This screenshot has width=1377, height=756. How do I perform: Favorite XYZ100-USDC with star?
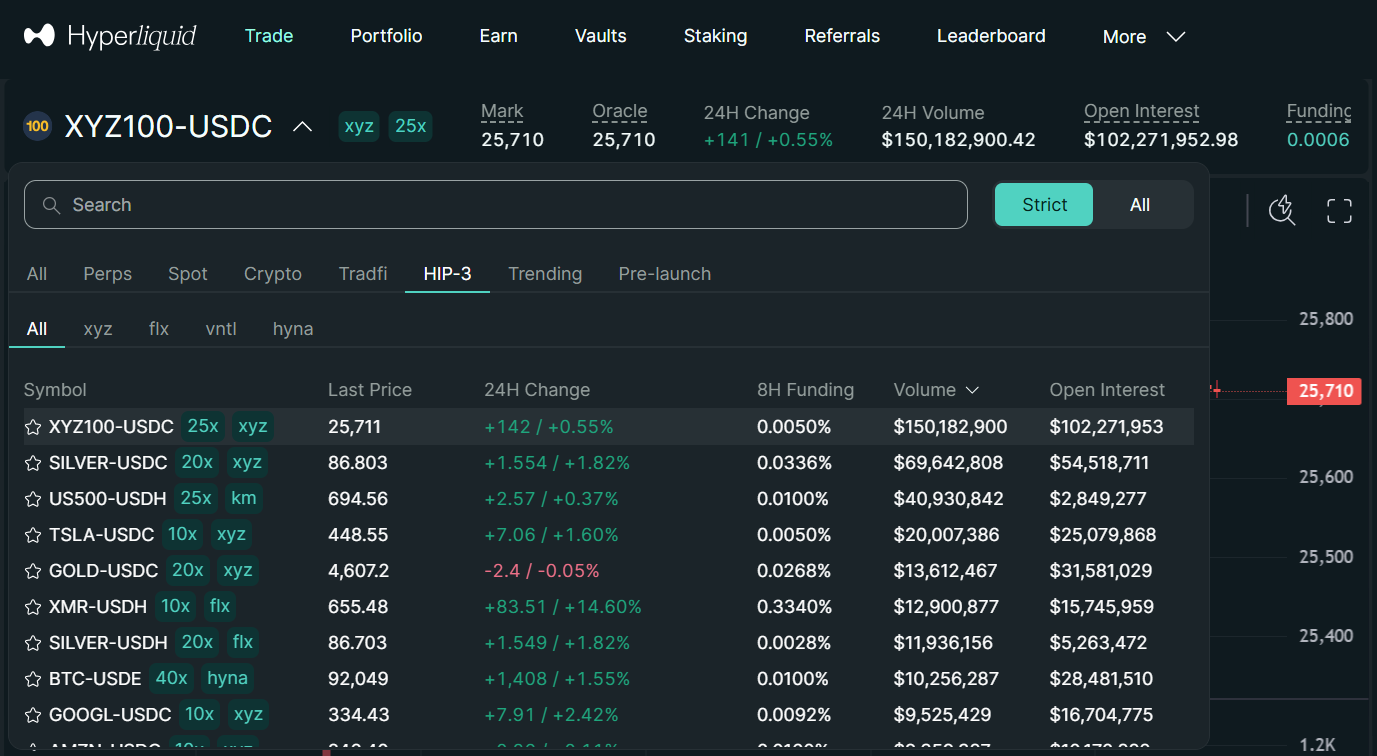33,427
